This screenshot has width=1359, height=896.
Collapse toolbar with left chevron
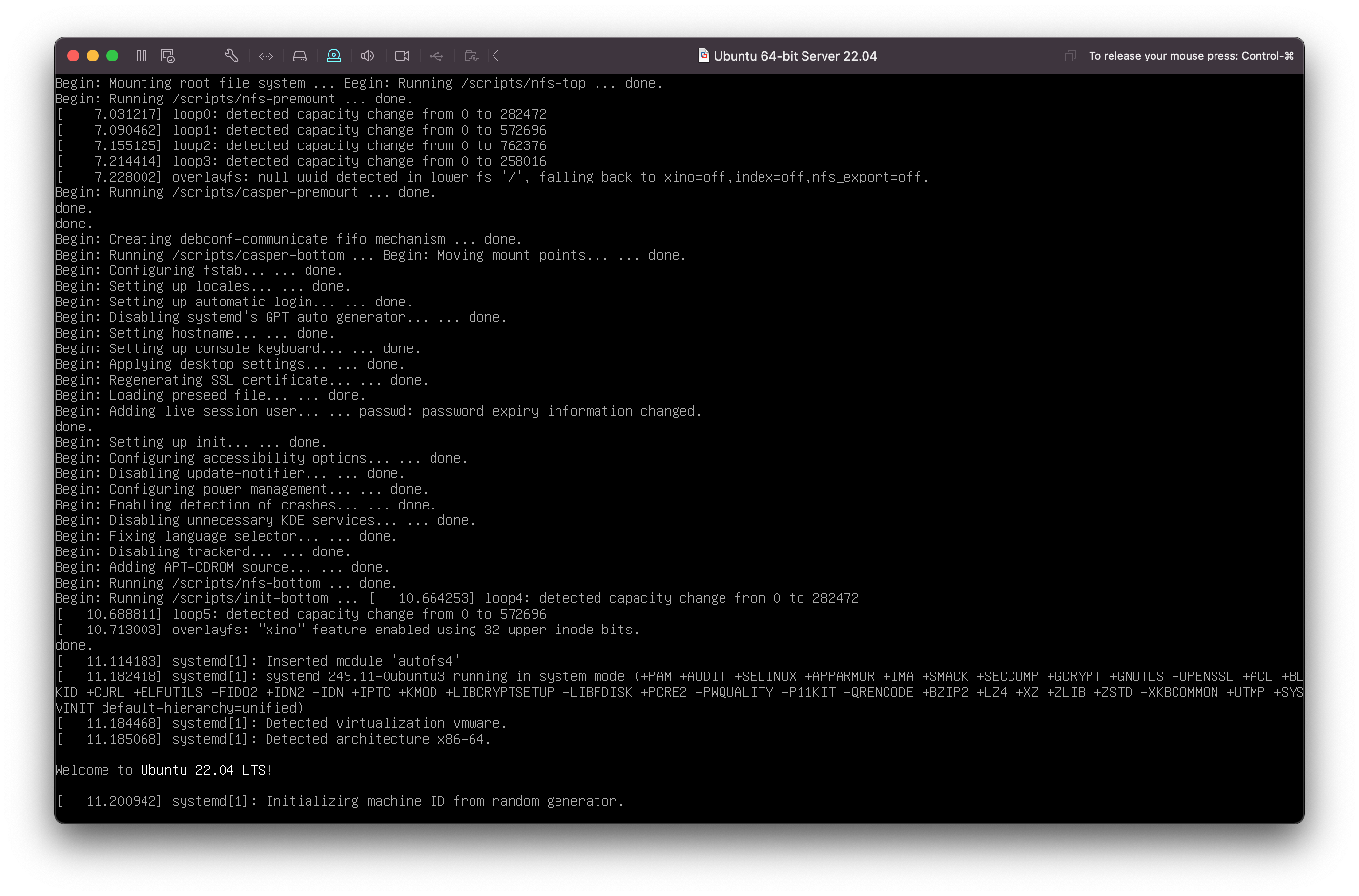pos(496,56)
